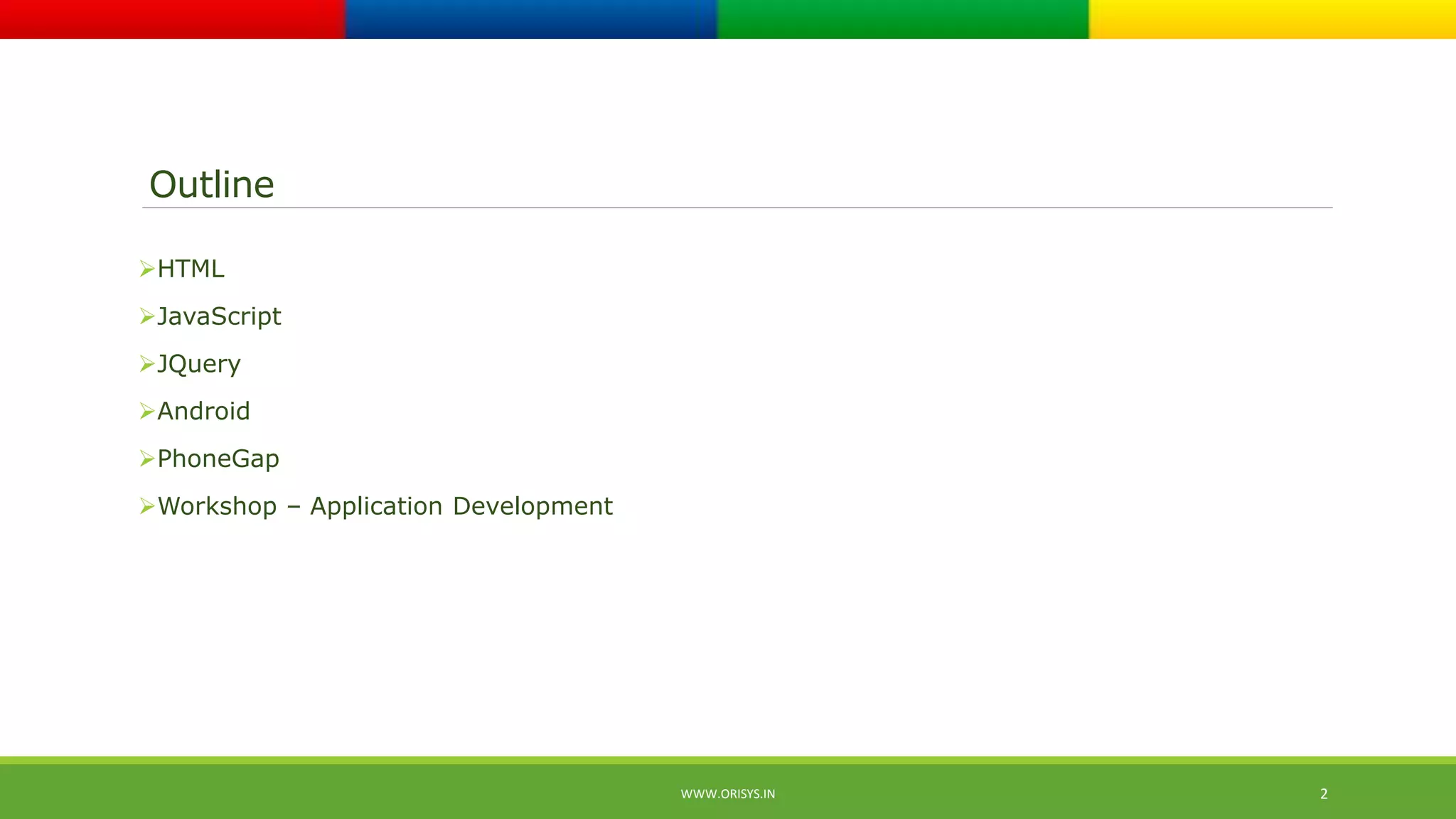This screenshot has width=1456, height=819.
Task: Click the green header color block
Action: tap(903, 19)
